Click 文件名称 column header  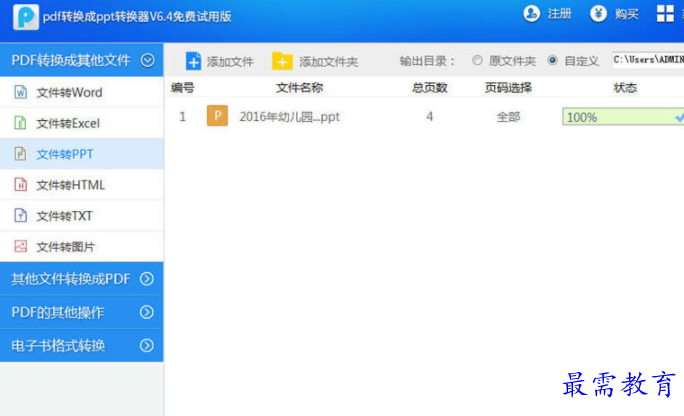coord(299,88)
